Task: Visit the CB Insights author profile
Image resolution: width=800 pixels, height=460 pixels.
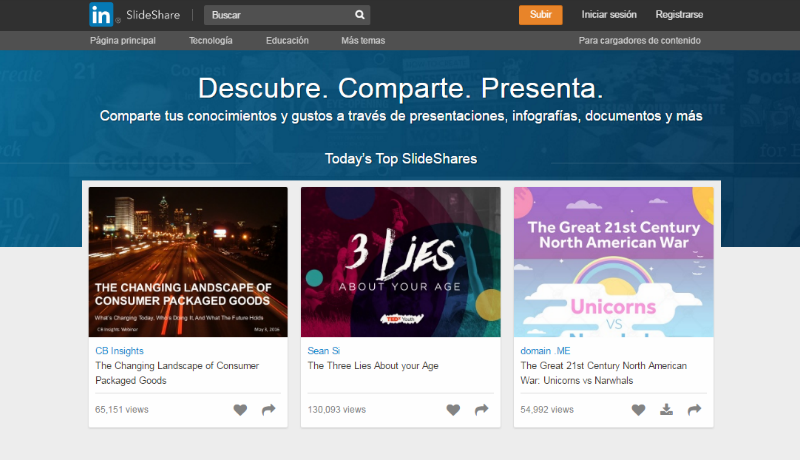Action: pos(119,351)
